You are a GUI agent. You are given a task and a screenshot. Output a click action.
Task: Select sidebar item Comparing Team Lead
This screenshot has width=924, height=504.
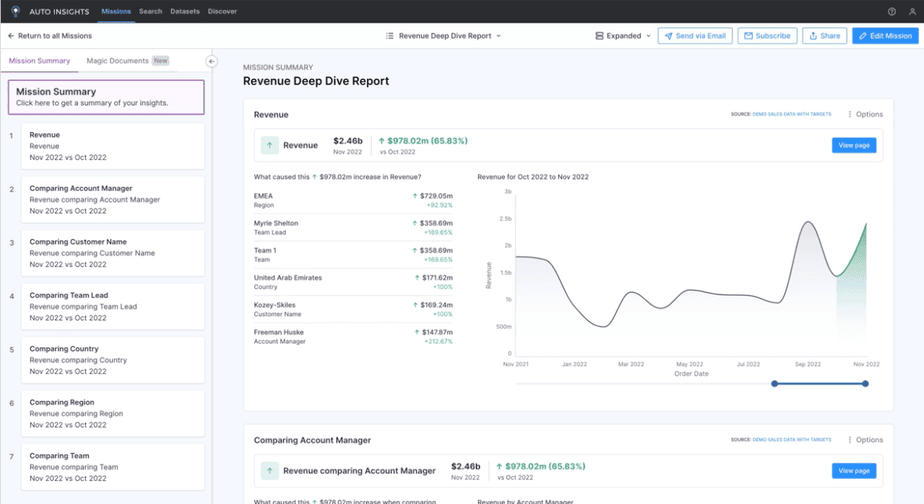[113, 307]
